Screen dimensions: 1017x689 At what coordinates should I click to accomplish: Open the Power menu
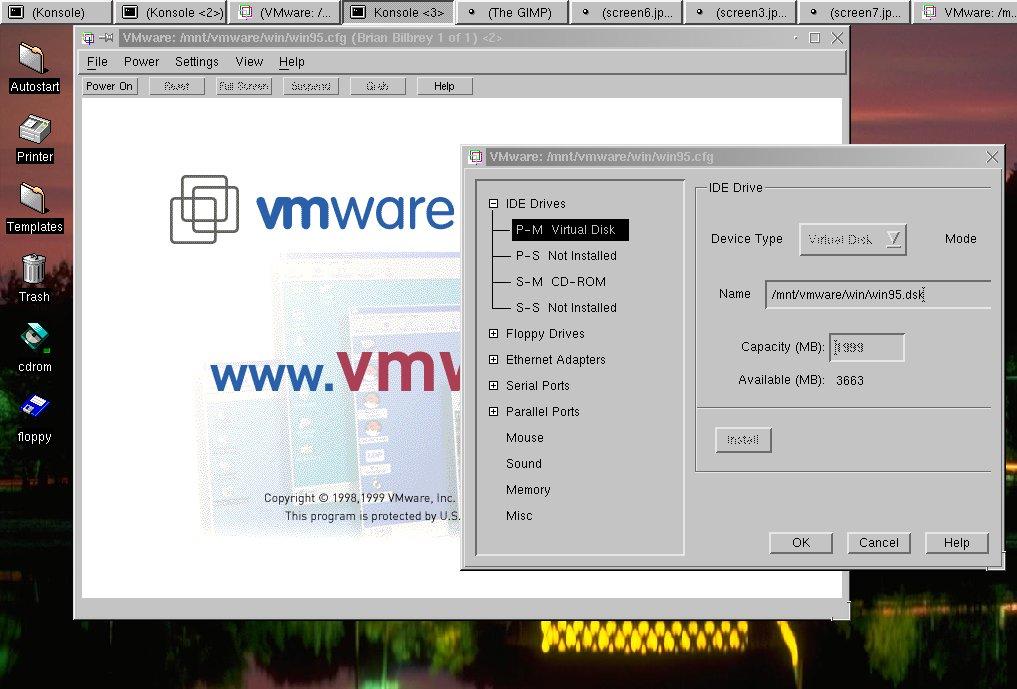click(141, 62)
